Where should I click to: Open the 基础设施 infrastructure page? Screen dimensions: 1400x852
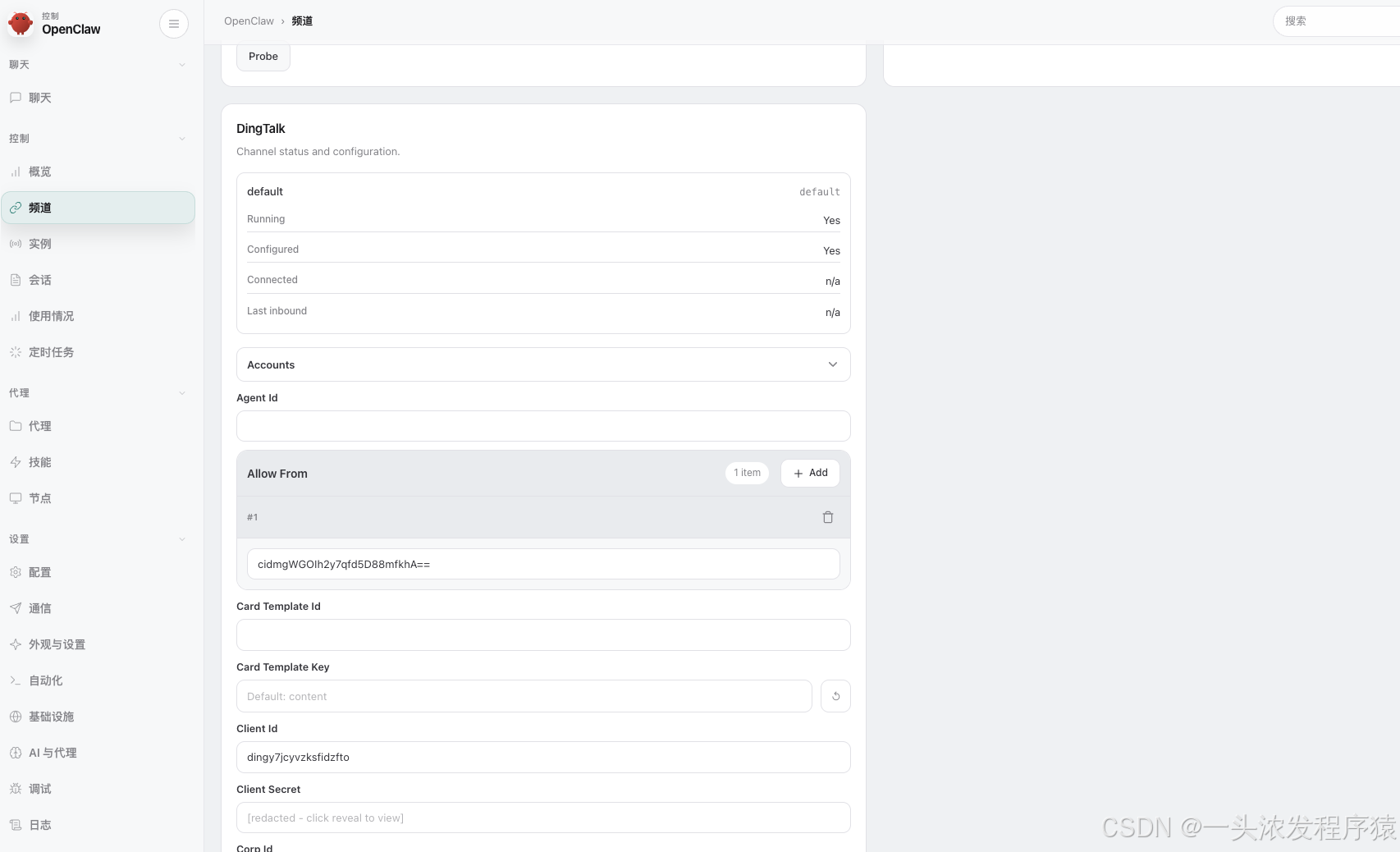[x=98, y=717]
